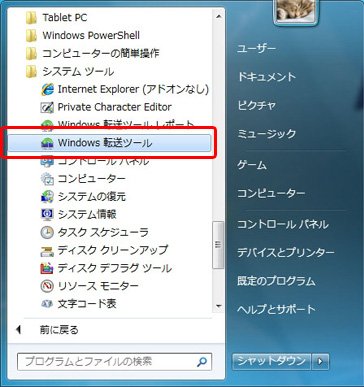
Task: Open コントロール パネル in the right pane
Action: 283,224
